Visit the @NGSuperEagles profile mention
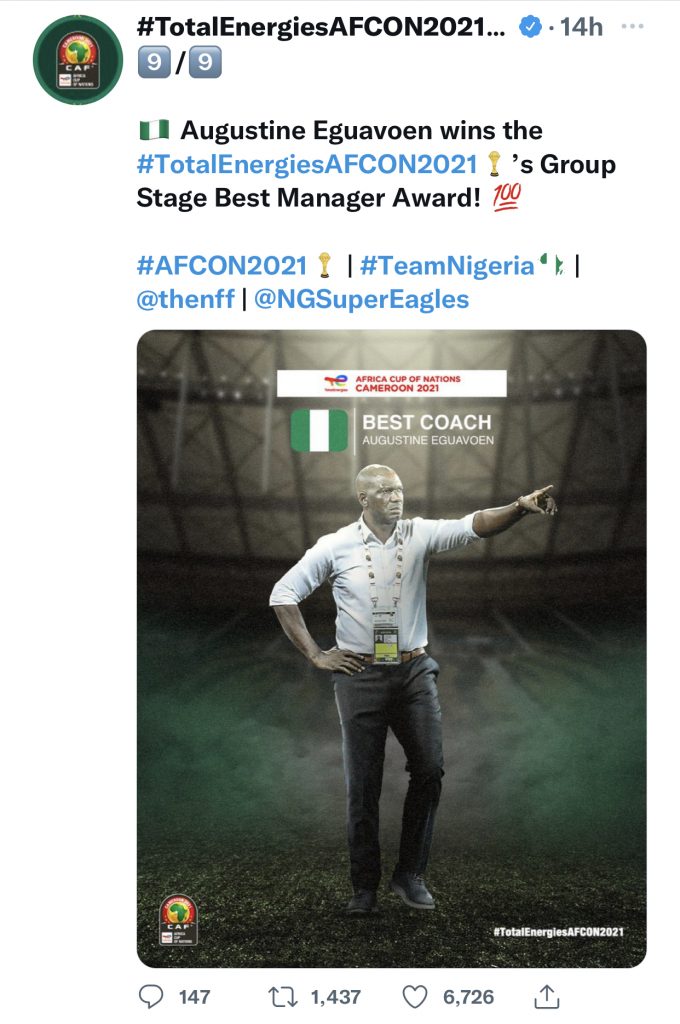This screenshot has width=680, height=1024. (361, 299)
